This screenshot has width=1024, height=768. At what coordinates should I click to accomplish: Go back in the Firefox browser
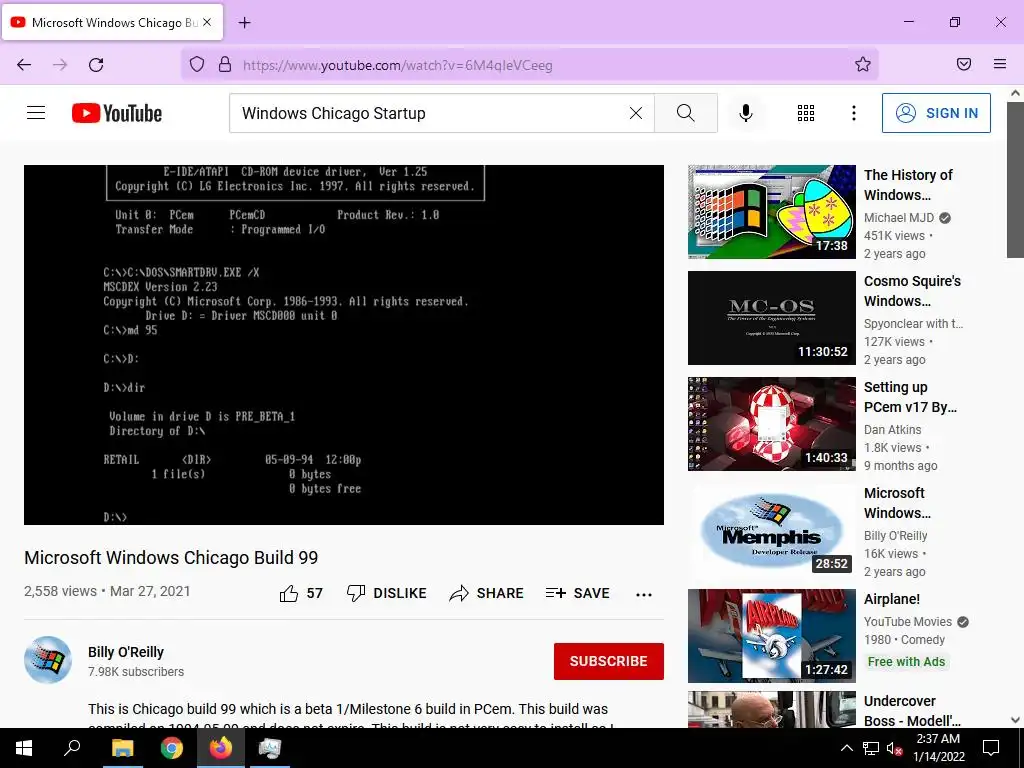point(24,65)
